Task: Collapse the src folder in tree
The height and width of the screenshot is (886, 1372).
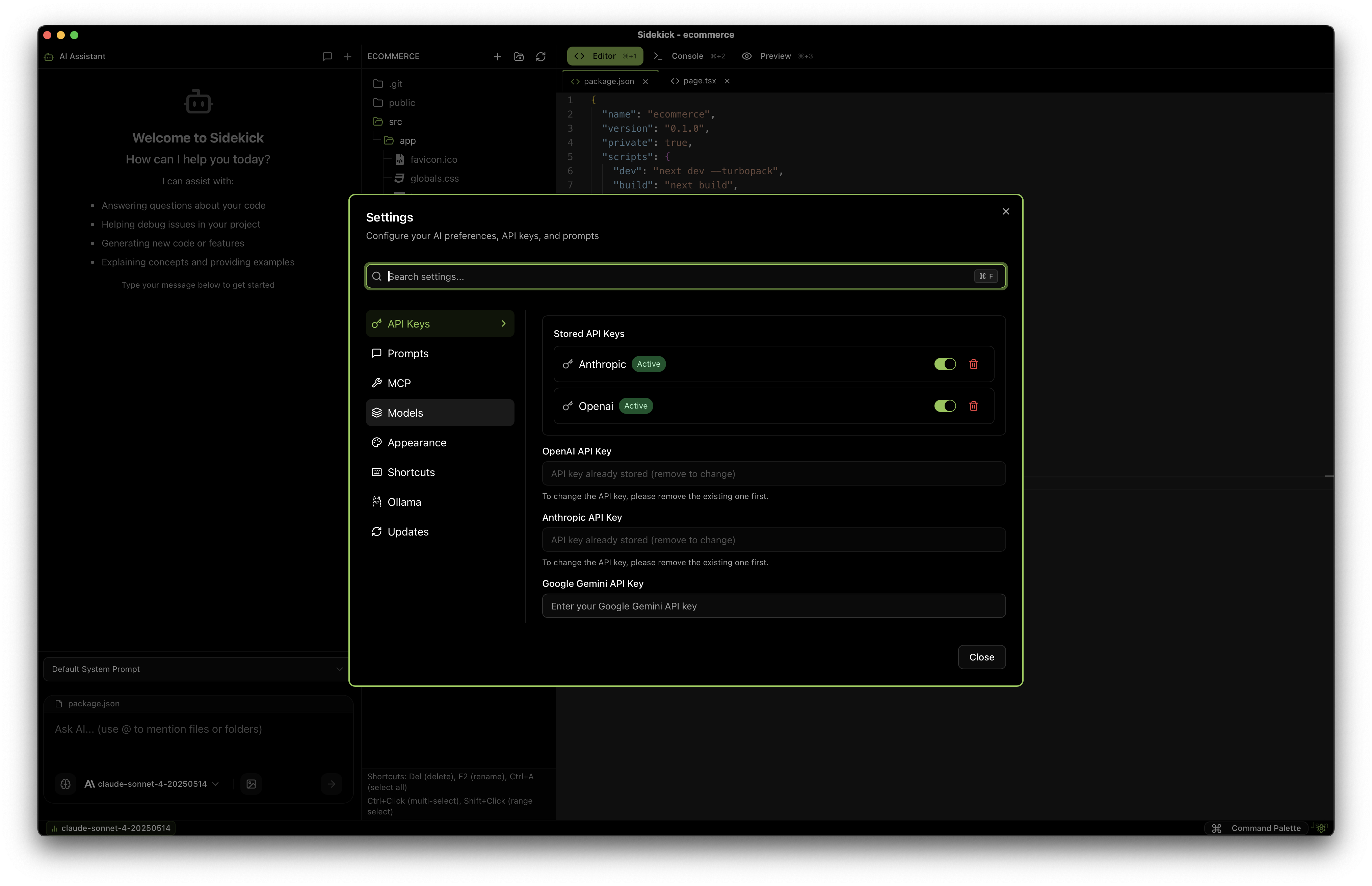Action: point(395,122)
